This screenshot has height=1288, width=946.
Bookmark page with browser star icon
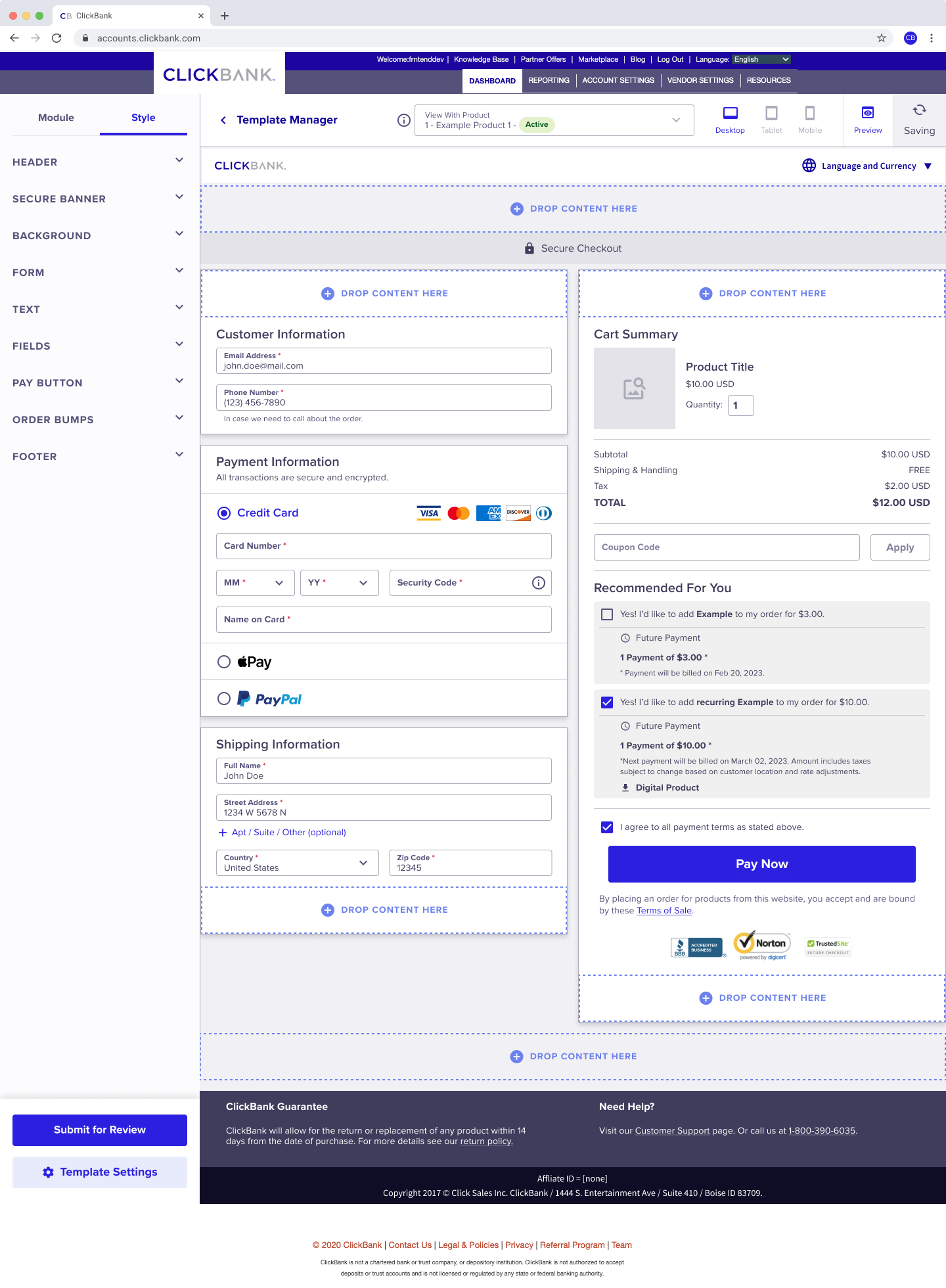click(x=882, y=38)
